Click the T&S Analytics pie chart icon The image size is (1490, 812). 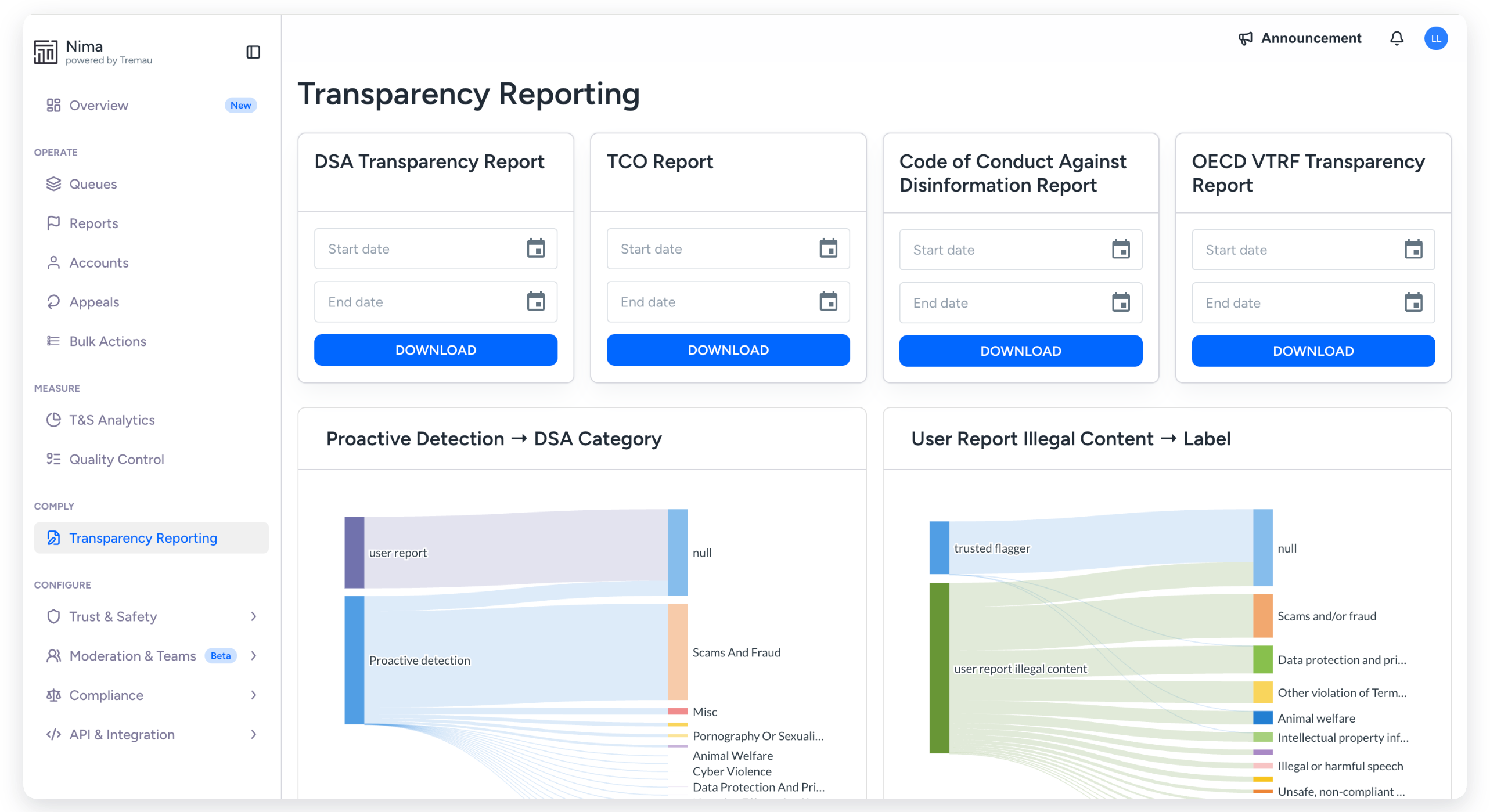[x=53, y=420]
